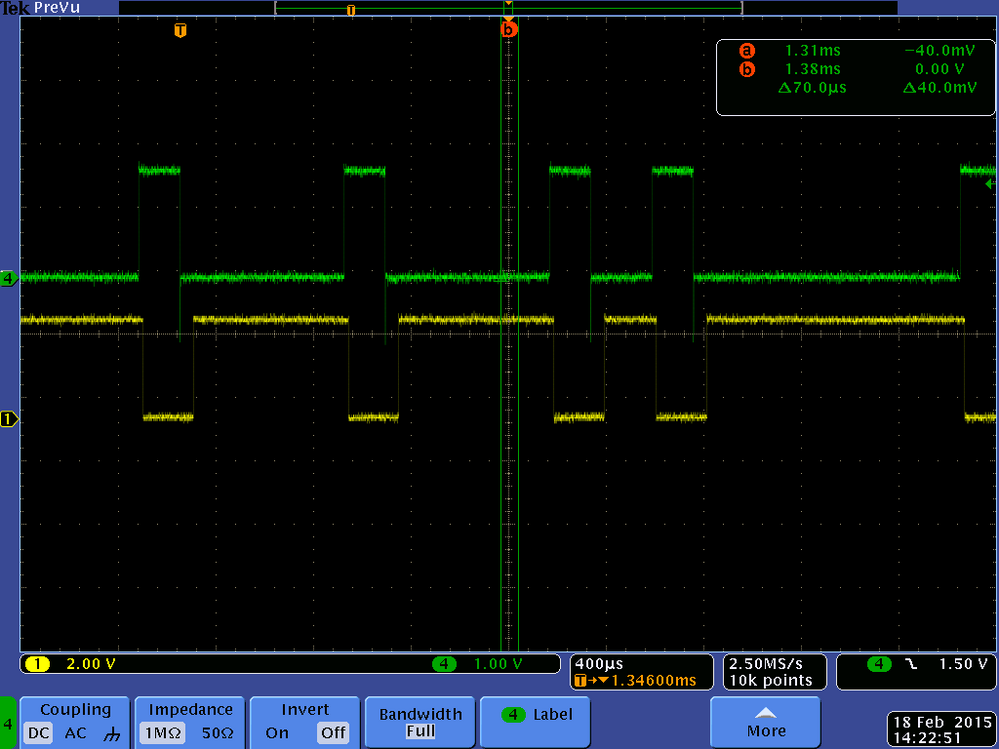Viewport: 999px width, 749px height.
Task: Click the channel 4 badge in the 1.50 V trigger readout
Action: click(x=879, y=664)
